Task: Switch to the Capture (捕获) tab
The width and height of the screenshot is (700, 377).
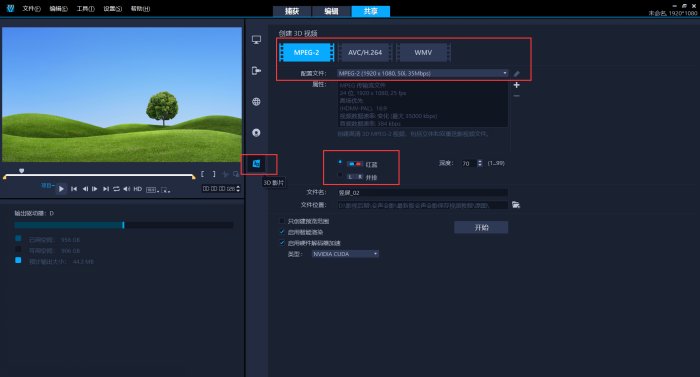Action: point(292,11)
